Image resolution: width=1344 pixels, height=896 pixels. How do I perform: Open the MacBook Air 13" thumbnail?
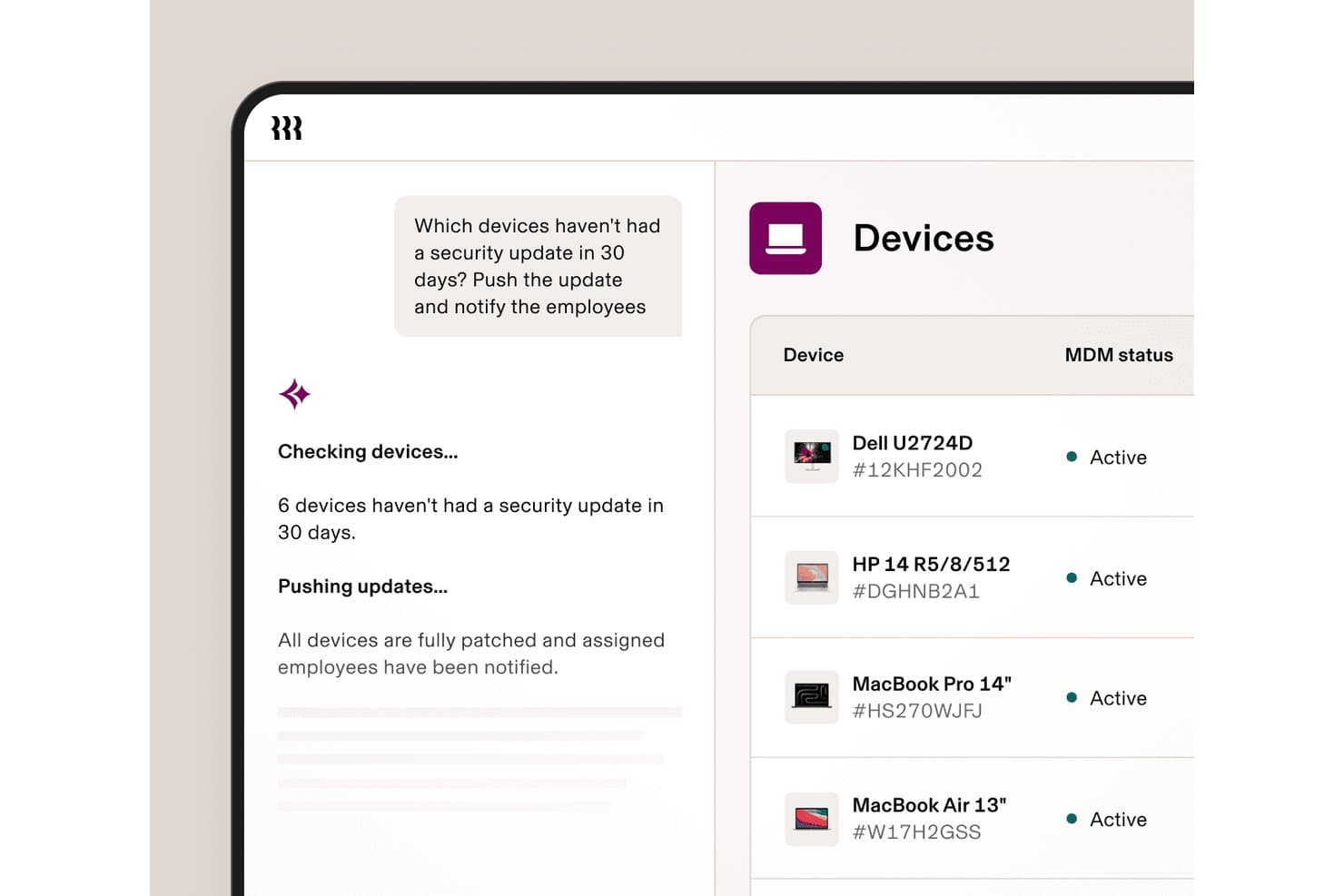(x=811, y=819)
